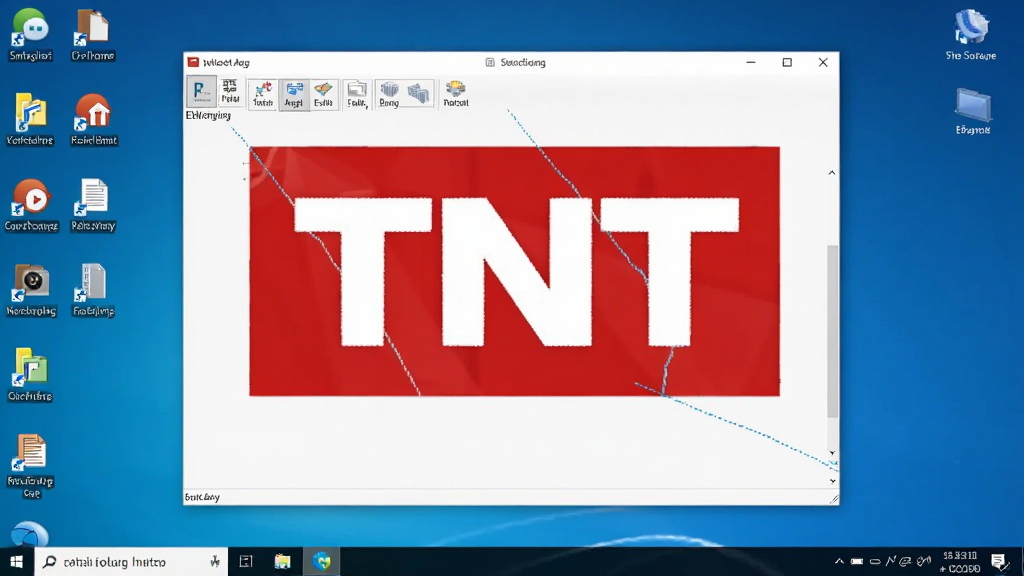1024x576 pixels.
Task: Minimize the application window
Action: 751,62
